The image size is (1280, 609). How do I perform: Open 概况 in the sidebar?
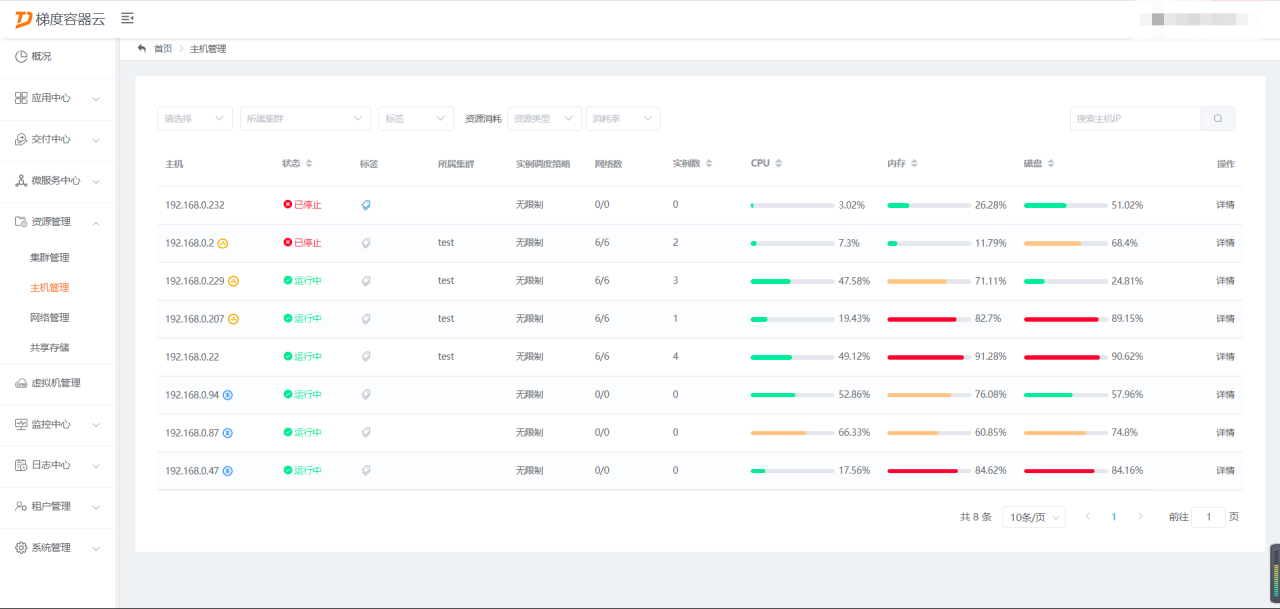point(58,56)
